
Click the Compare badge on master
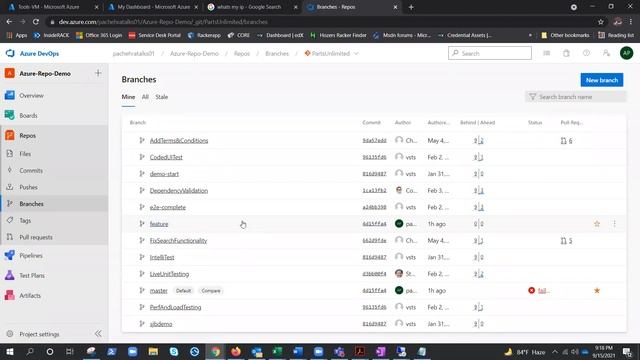(211, 291)
